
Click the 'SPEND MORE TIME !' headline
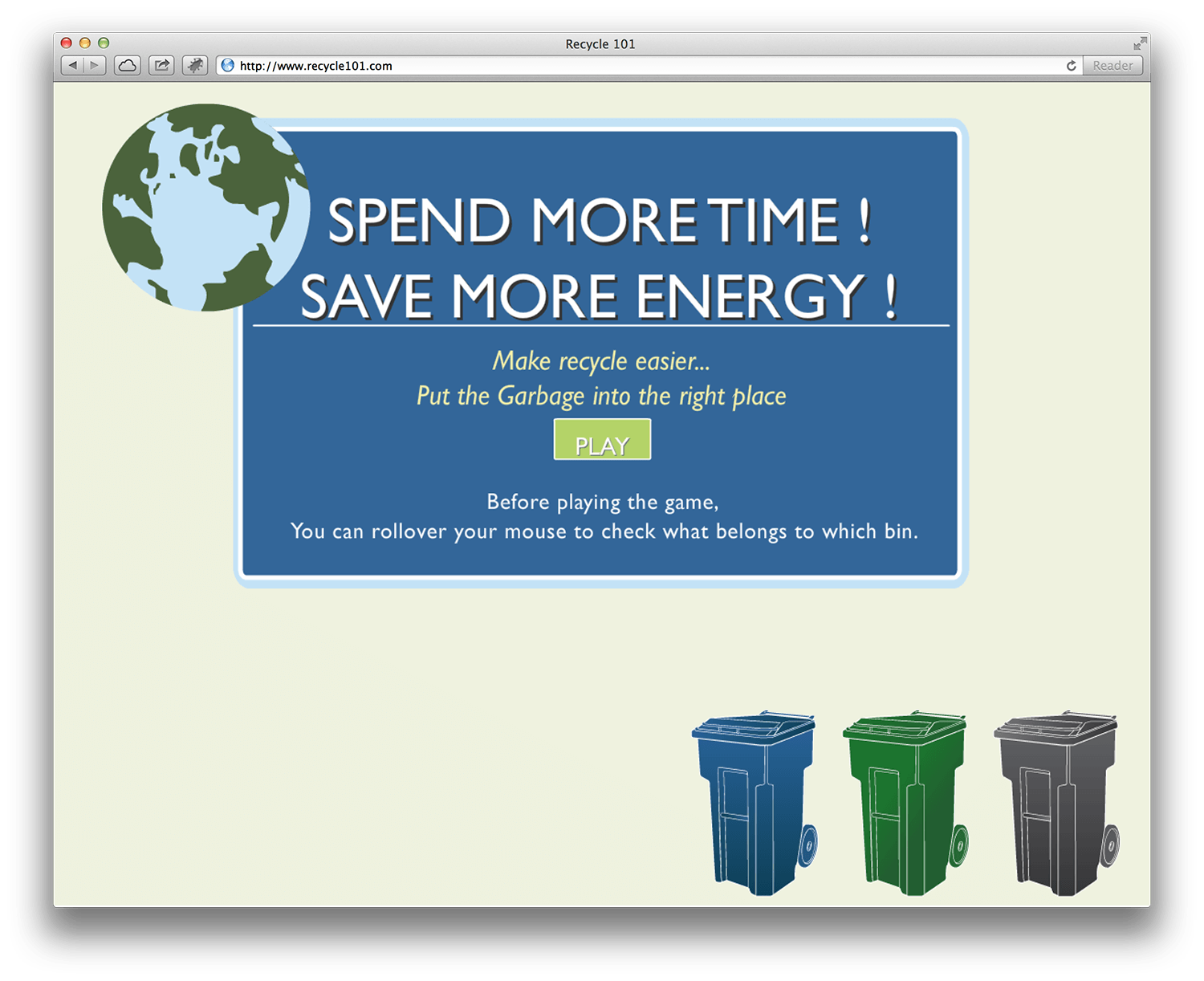600,221
